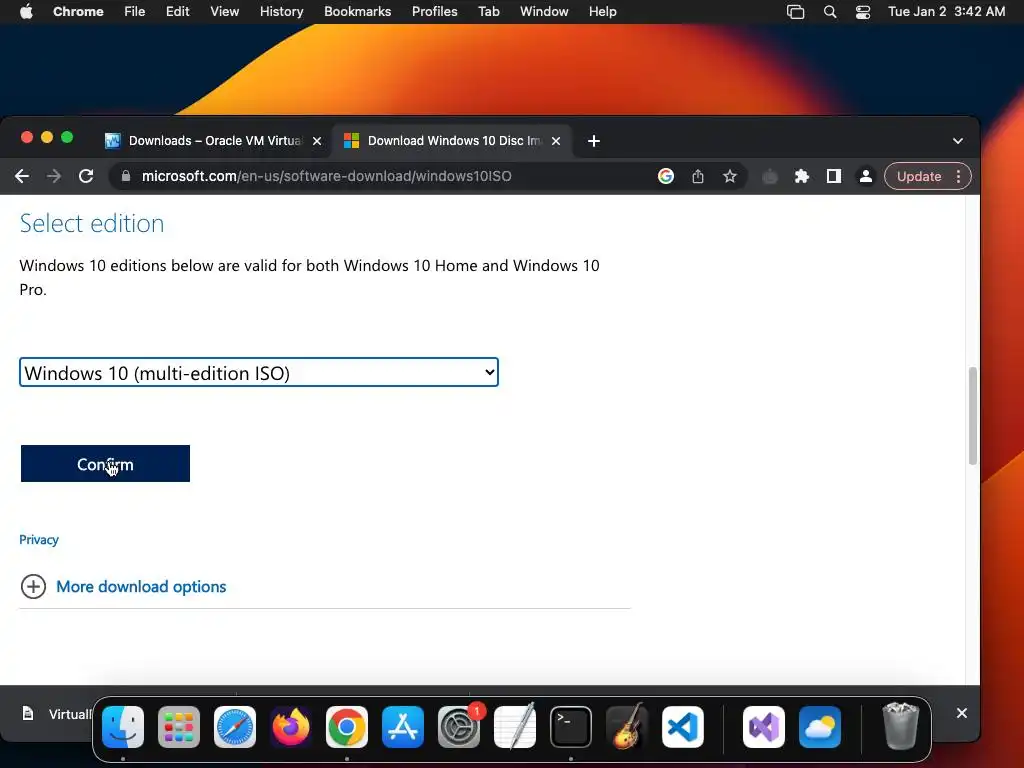Open the Chrome profile avatar
1024x768 pixels.
[x=865, y=176]
